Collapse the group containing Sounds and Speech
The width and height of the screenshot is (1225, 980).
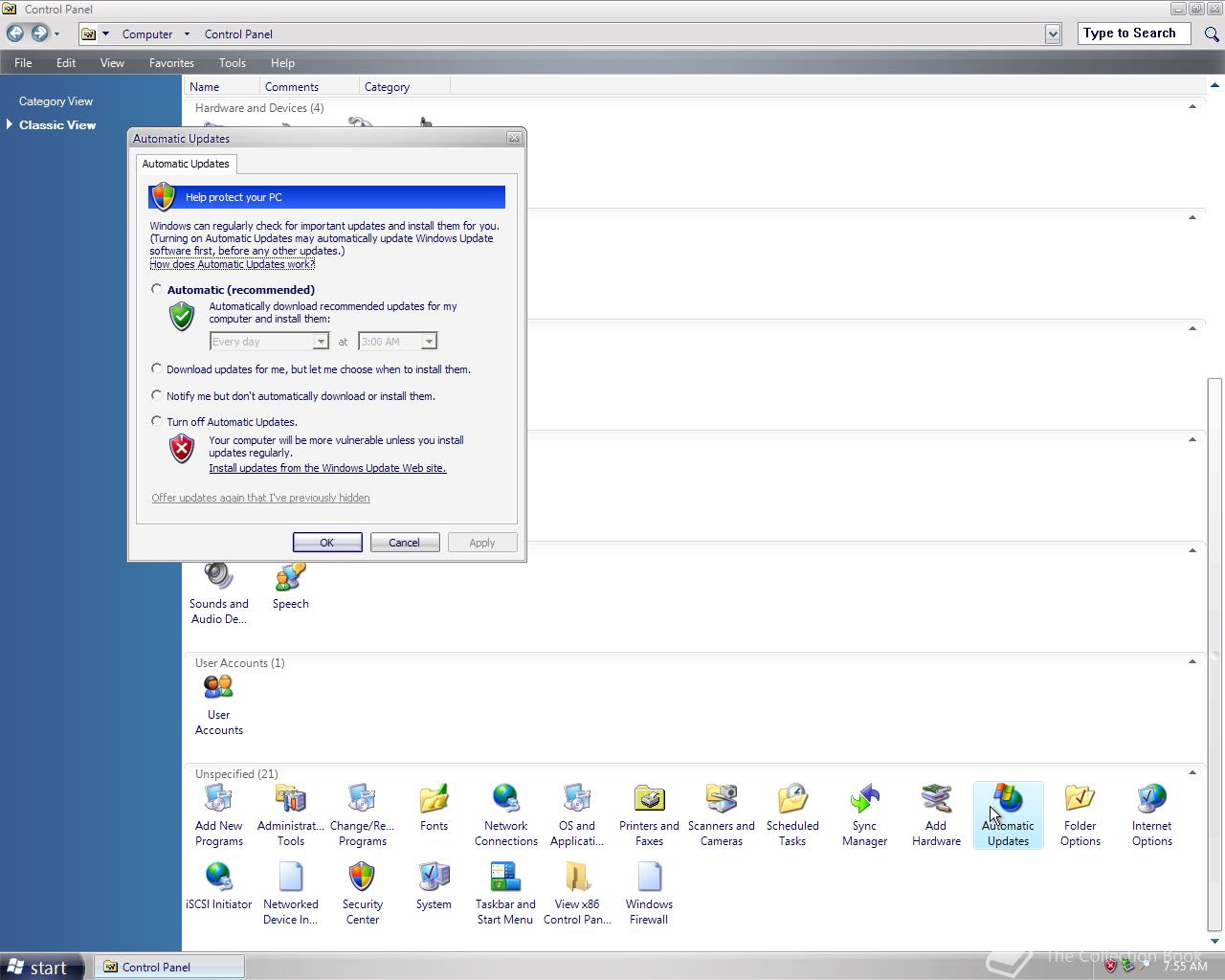coord(1192,550)
